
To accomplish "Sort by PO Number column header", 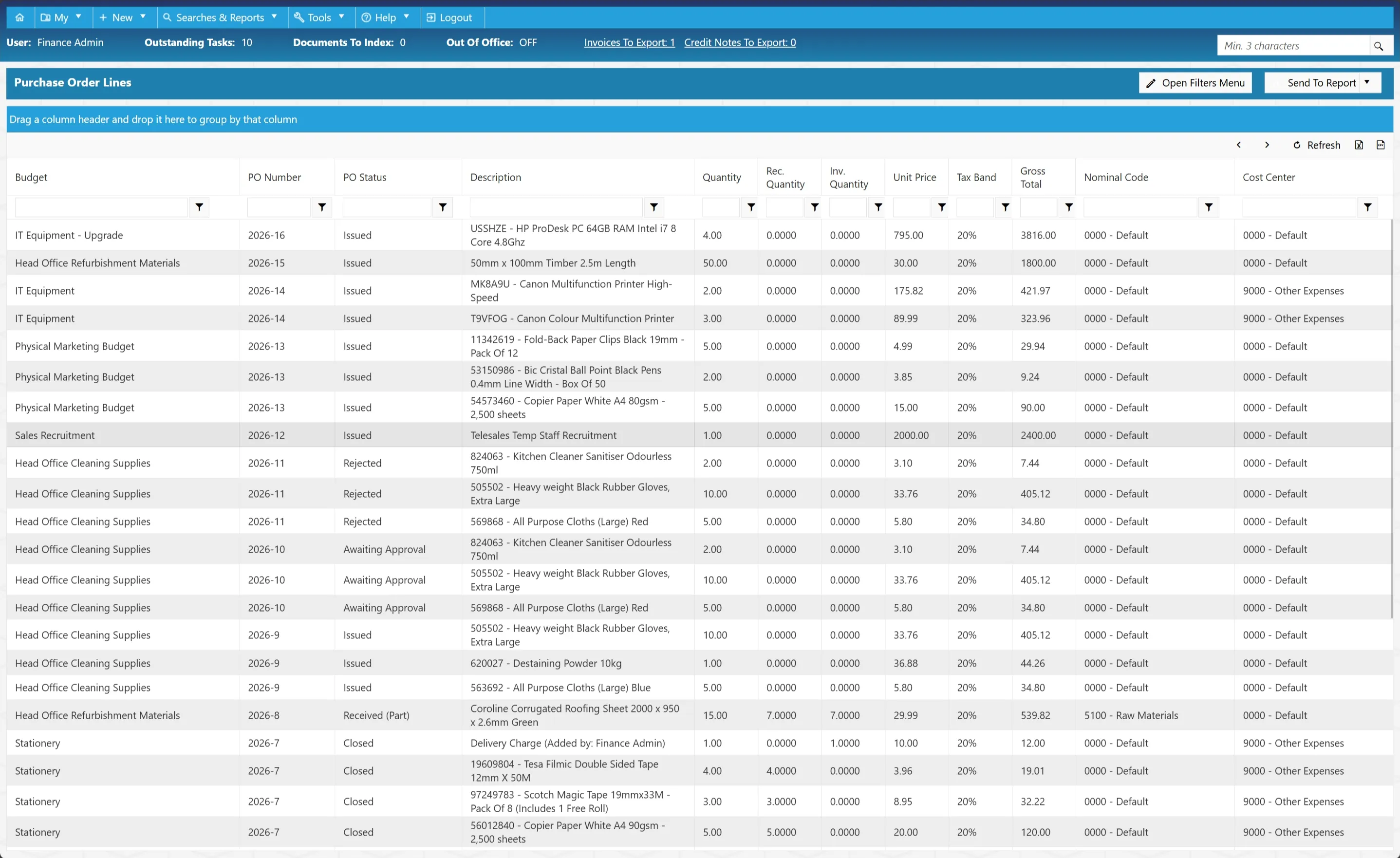I will (275, 177).
